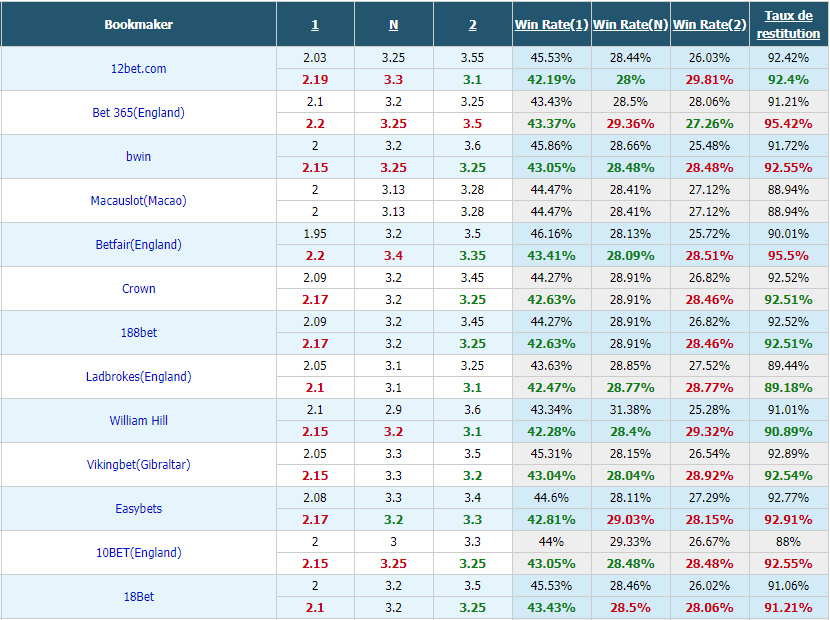Viewport: 830px width, 620px height.
Task: Select the 29.33% win rate cell
Action: 630,541
